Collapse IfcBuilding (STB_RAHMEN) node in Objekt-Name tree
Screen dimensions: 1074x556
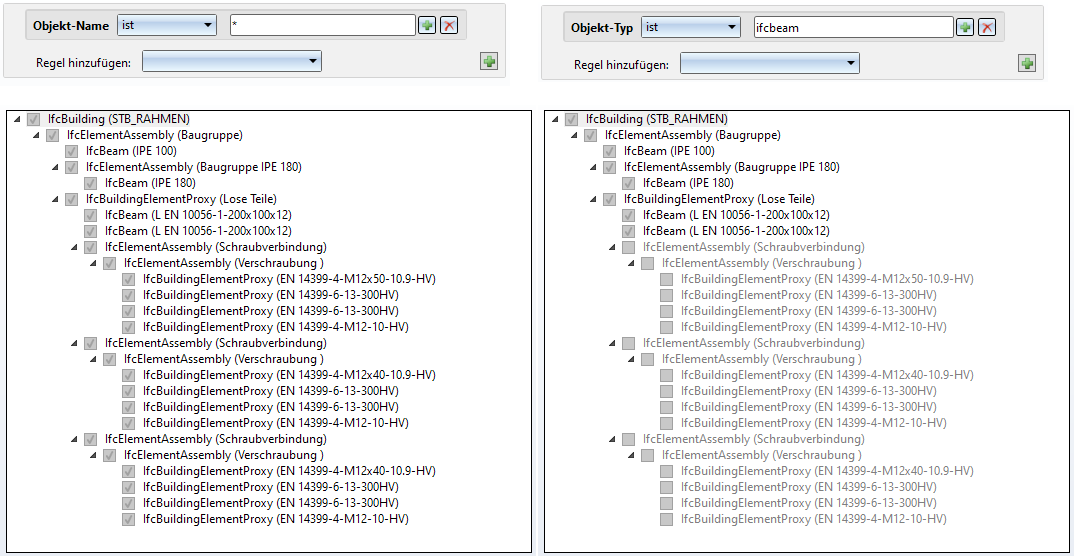pyautogui.click(x=16, y=120)
